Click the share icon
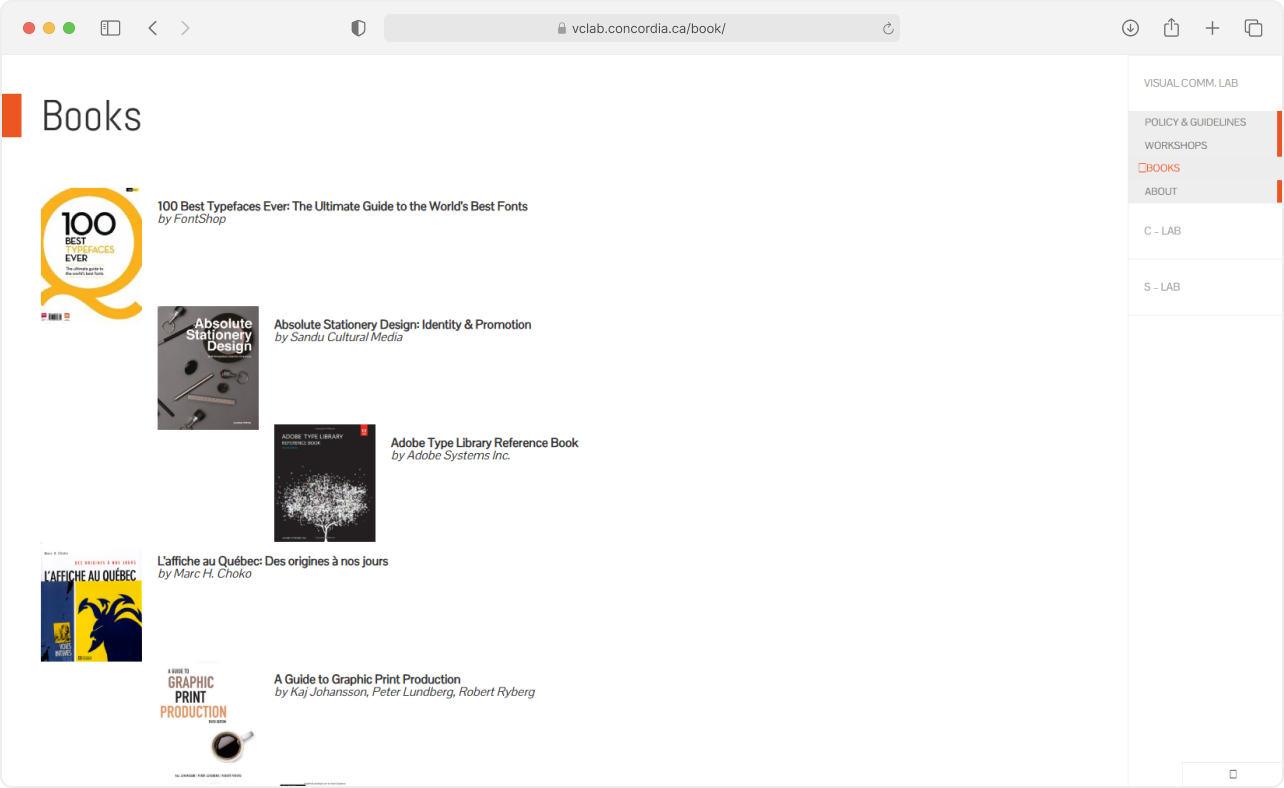Image resolution: width=1284 pixels, height=788 pixels. [1171, 28]
